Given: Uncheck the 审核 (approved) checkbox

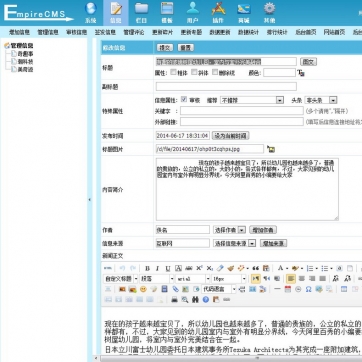Looking at the screenshot, I should pos(184,99).
